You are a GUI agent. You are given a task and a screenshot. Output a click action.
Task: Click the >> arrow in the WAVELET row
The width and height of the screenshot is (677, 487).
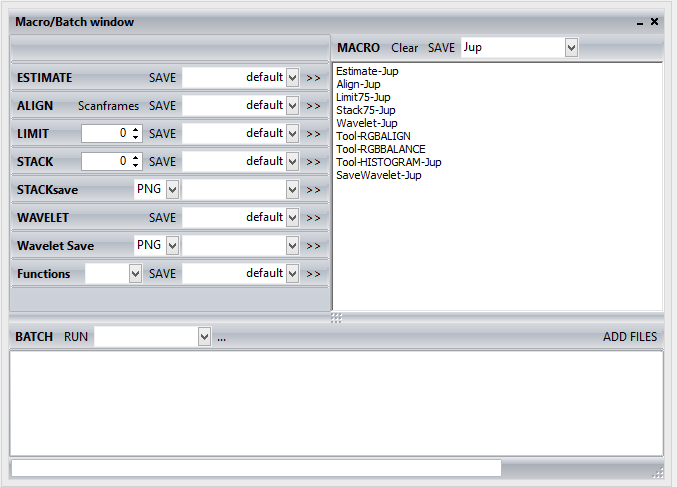[313, 218]
